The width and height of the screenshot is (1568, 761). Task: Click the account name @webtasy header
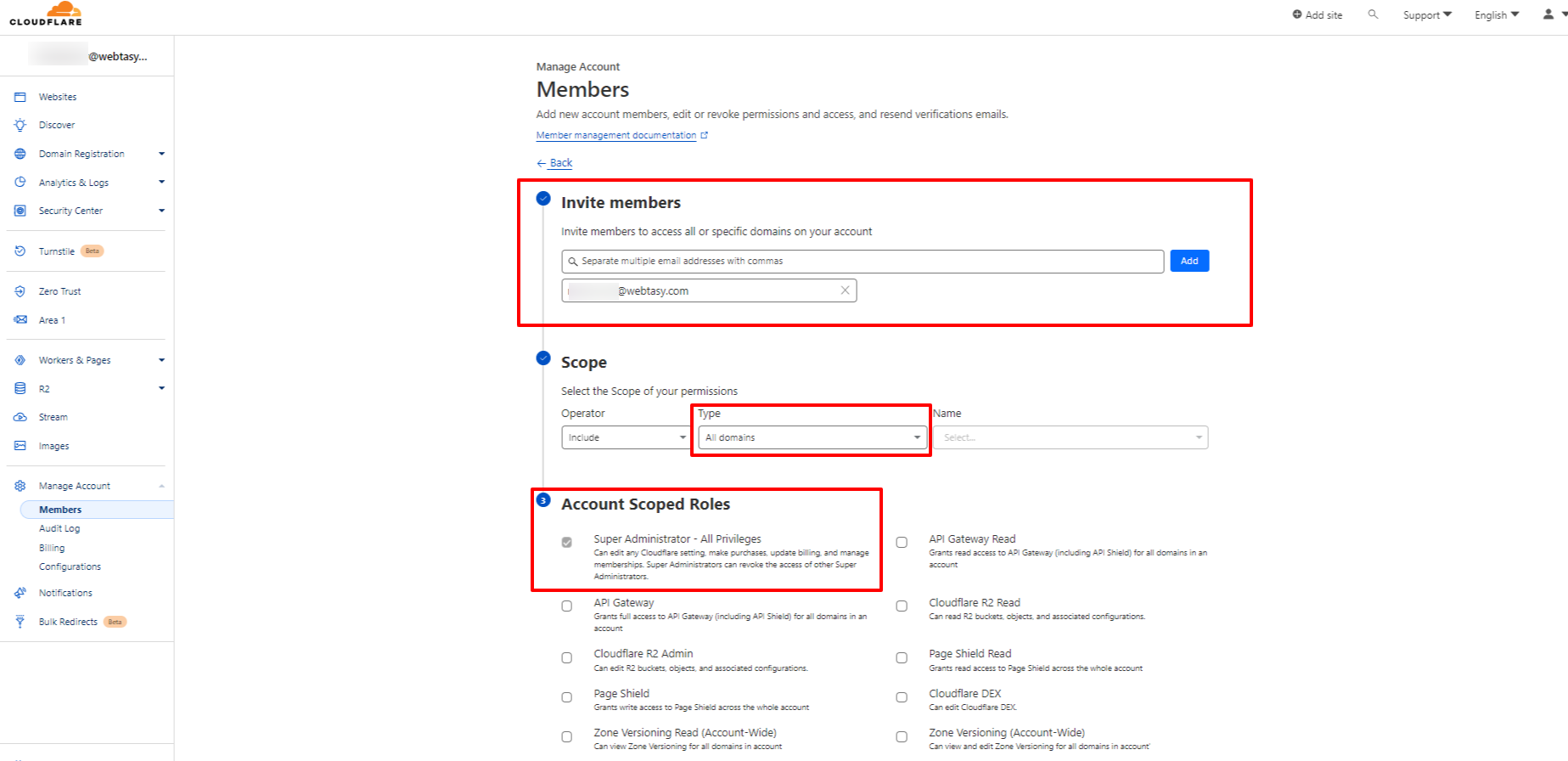click(x=88, y=56)
